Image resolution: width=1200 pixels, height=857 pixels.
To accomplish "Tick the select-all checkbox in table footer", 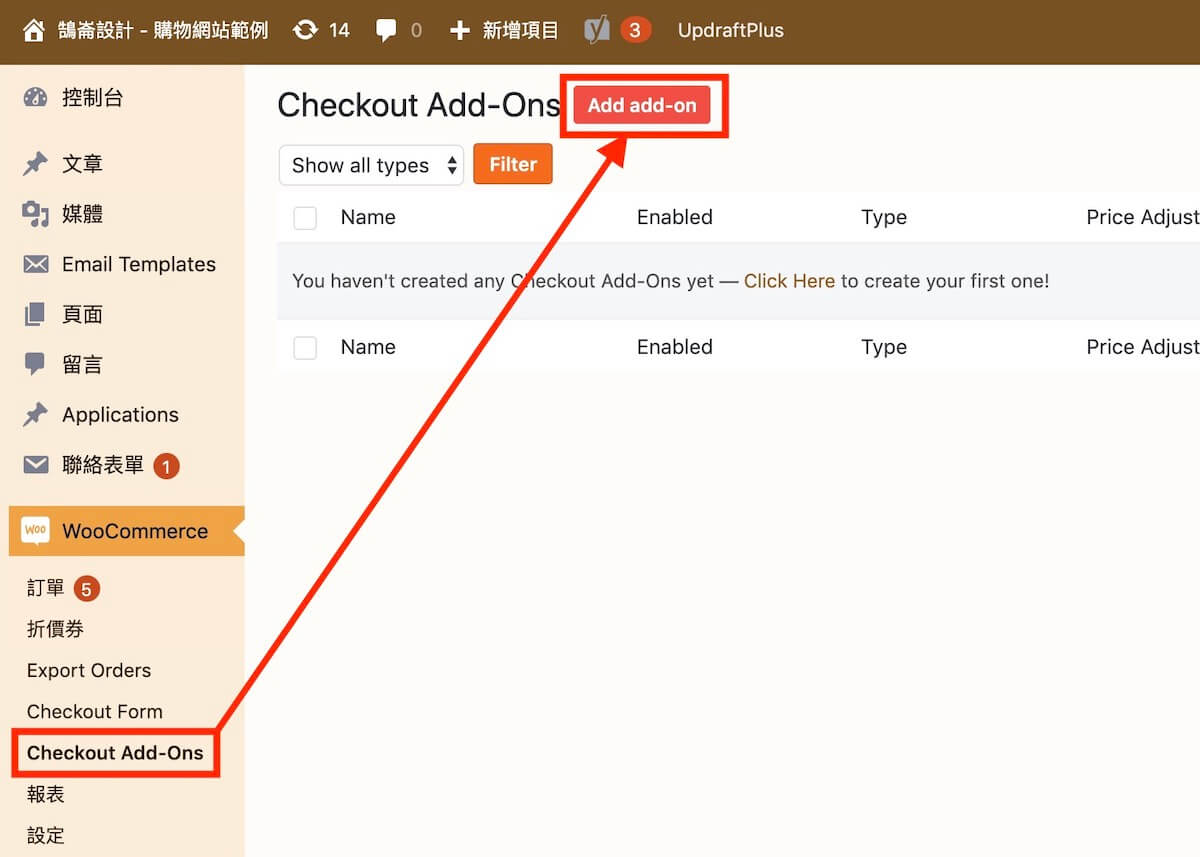I will [x=305, y=348].
